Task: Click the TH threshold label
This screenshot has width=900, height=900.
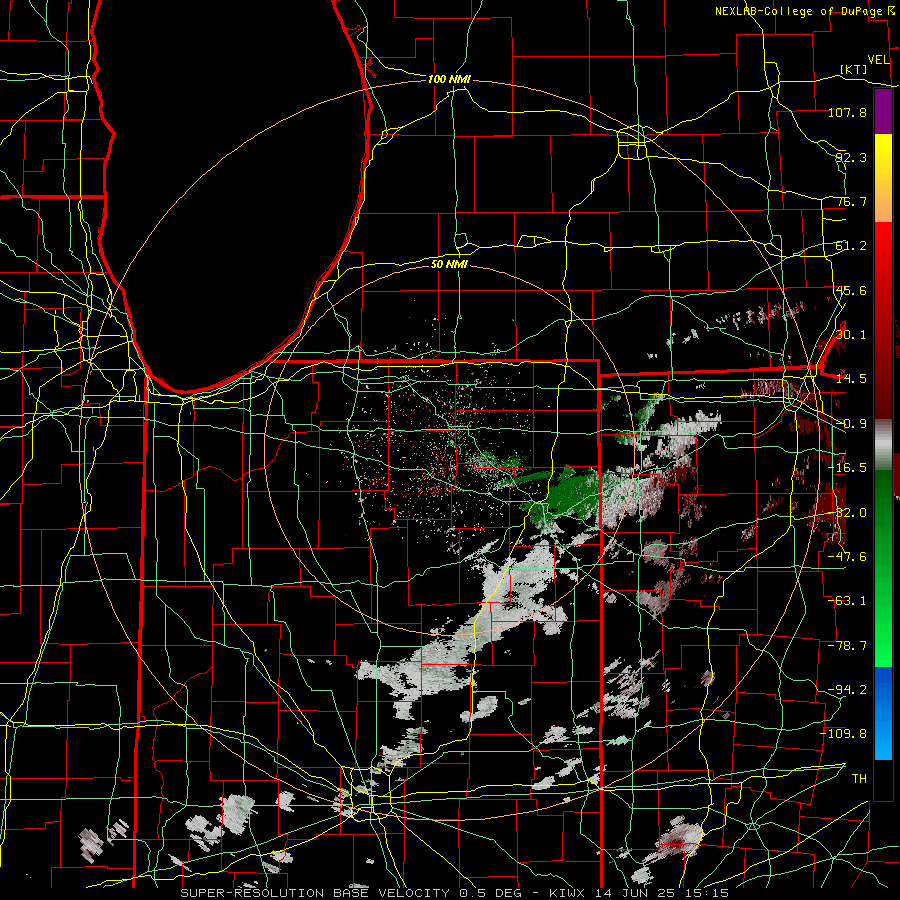Action: pos(859,779)
